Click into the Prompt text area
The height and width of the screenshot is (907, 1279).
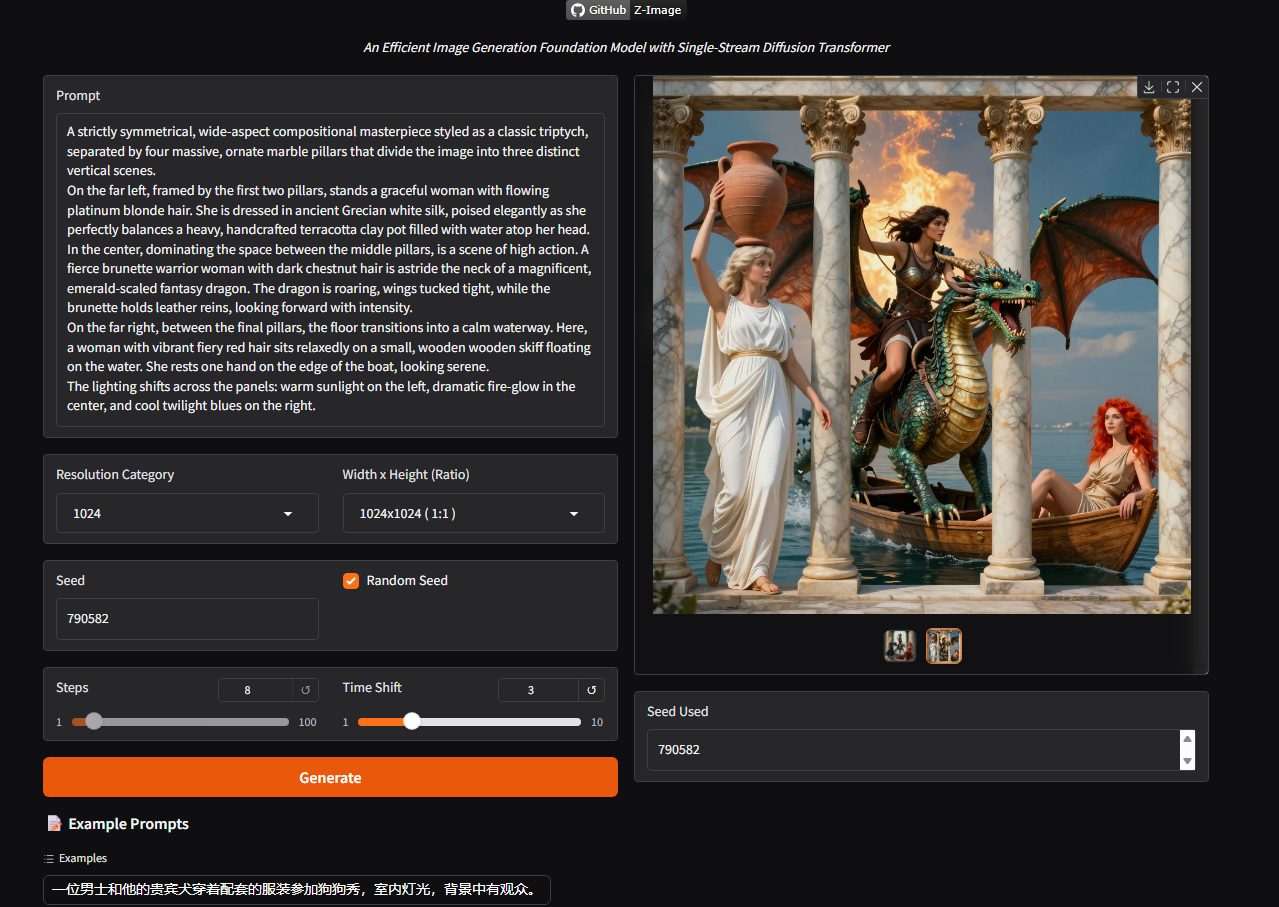[330, 270]
